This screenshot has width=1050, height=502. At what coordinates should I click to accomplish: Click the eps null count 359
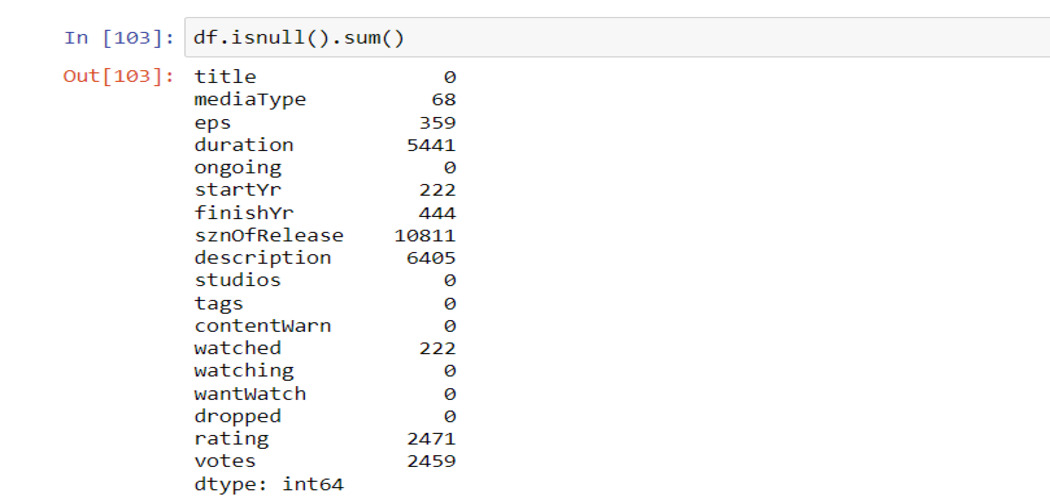pos(437,123)
